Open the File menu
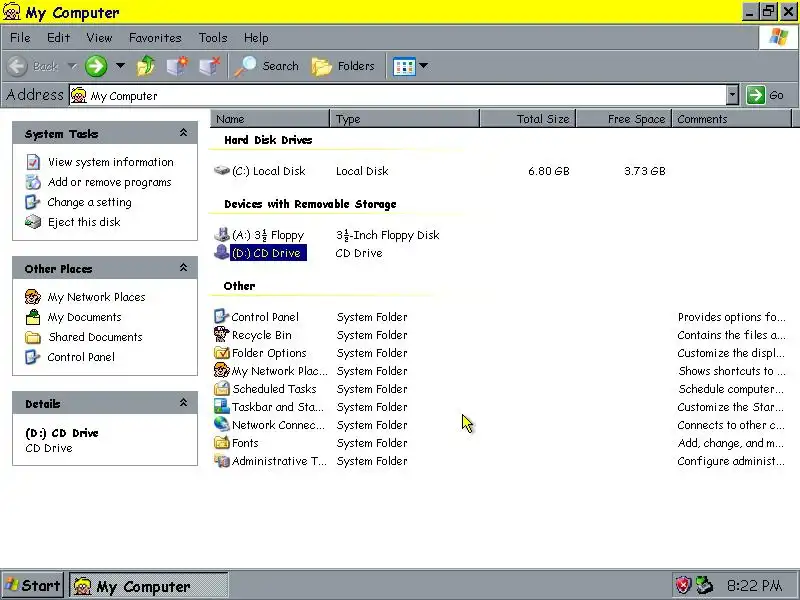This screenshot has height=600, width=800. pos(20,38)
